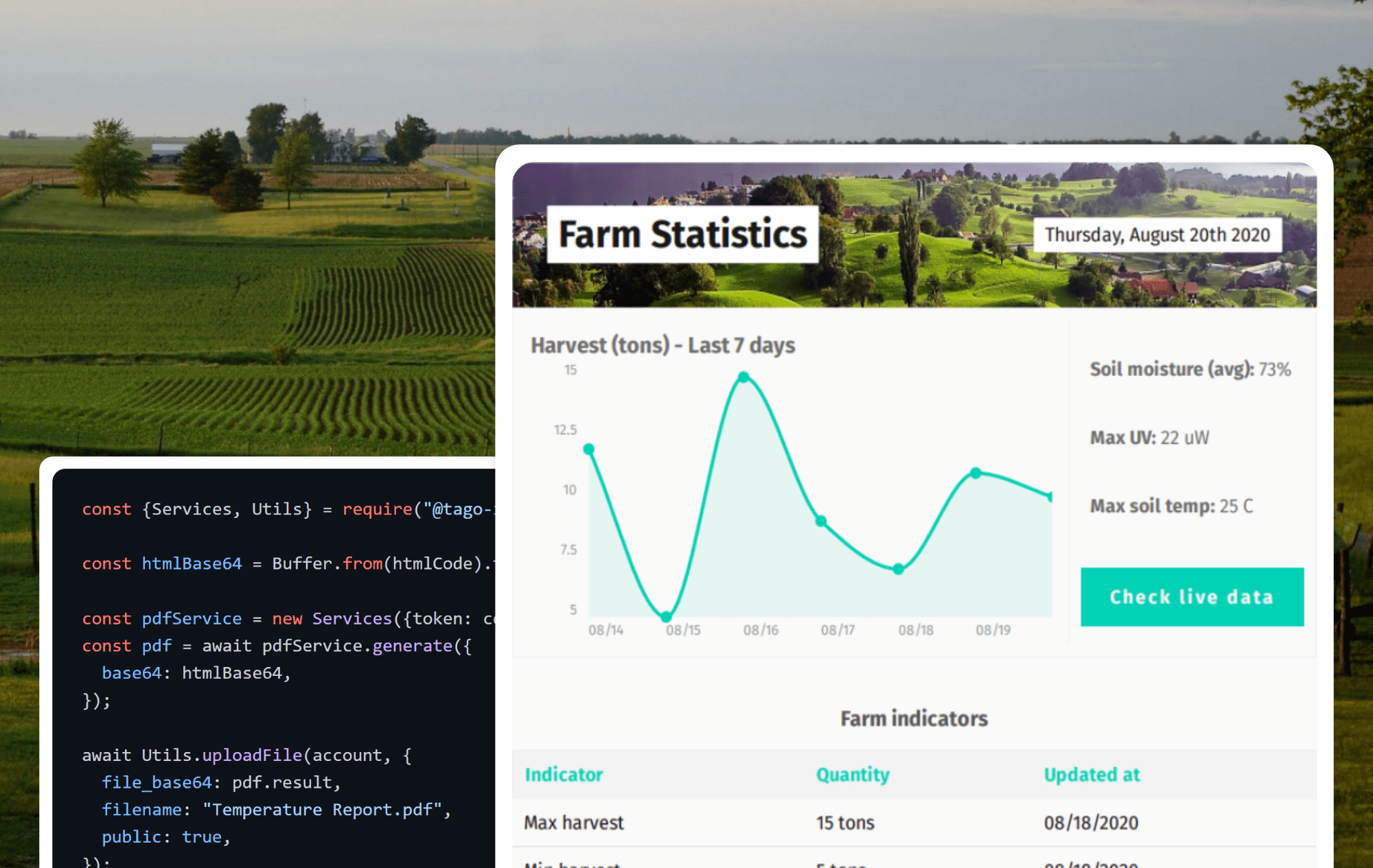Click the 15 tons quantity value
The image size is (1373, 868).
coord(844,822)
